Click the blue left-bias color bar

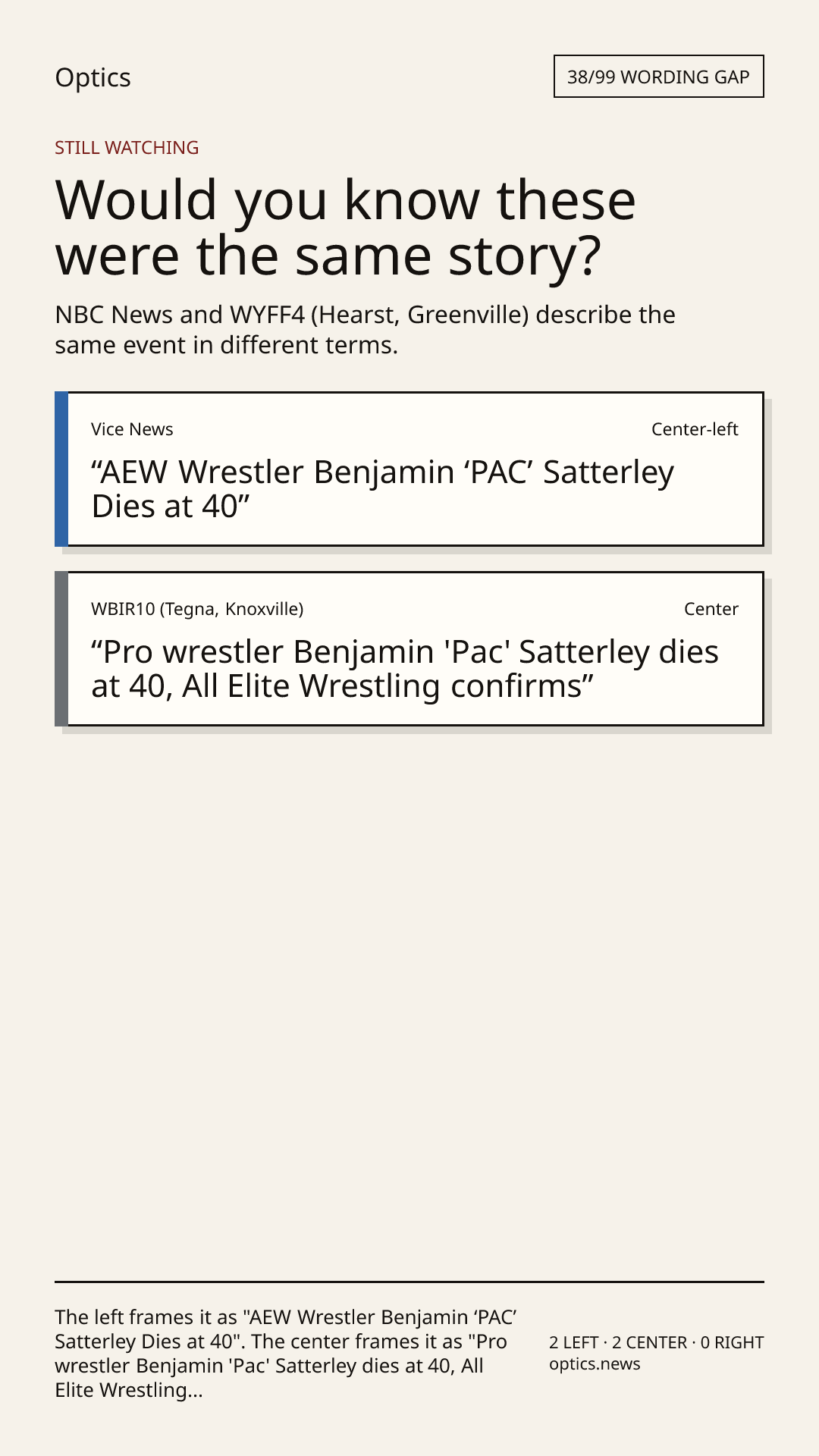[x=61, y=469]
